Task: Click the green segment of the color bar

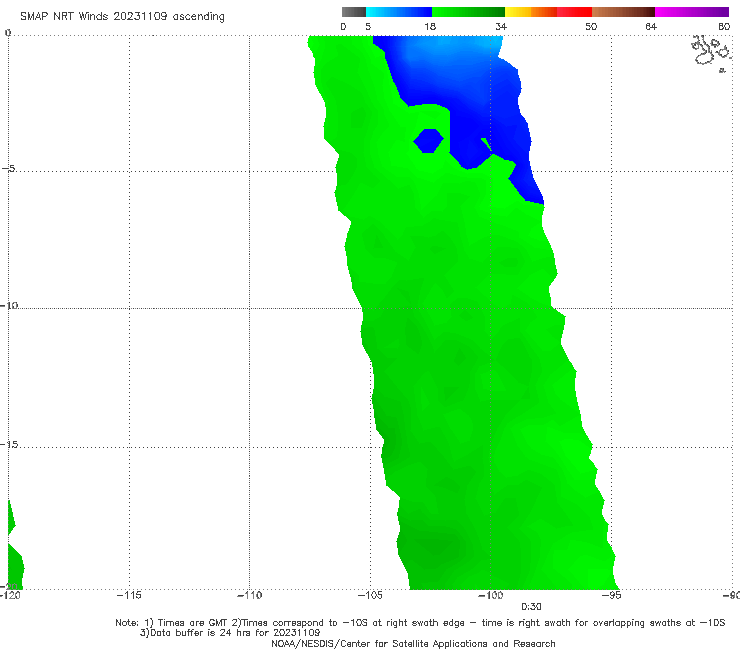Action: pyautogui.click(x=468, y=12)
